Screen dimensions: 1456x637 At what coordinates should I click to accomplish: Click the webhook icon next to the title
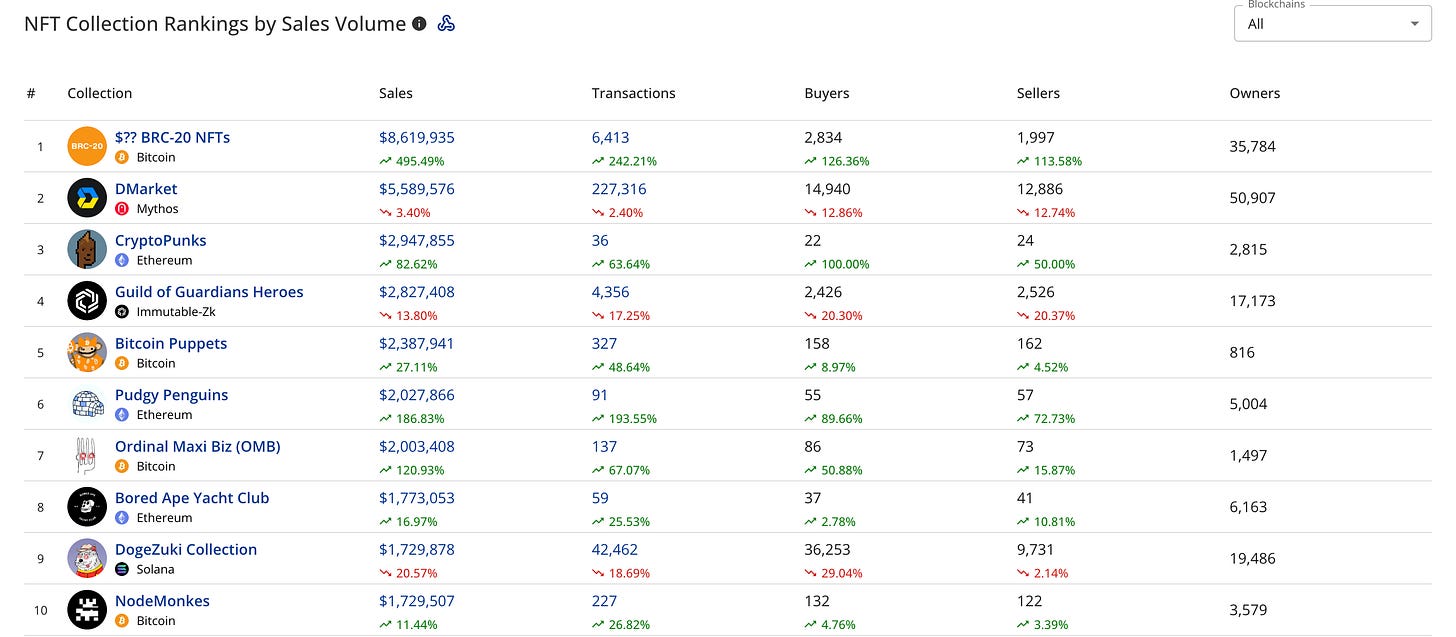pyautogui.click(x=446, y=24)
